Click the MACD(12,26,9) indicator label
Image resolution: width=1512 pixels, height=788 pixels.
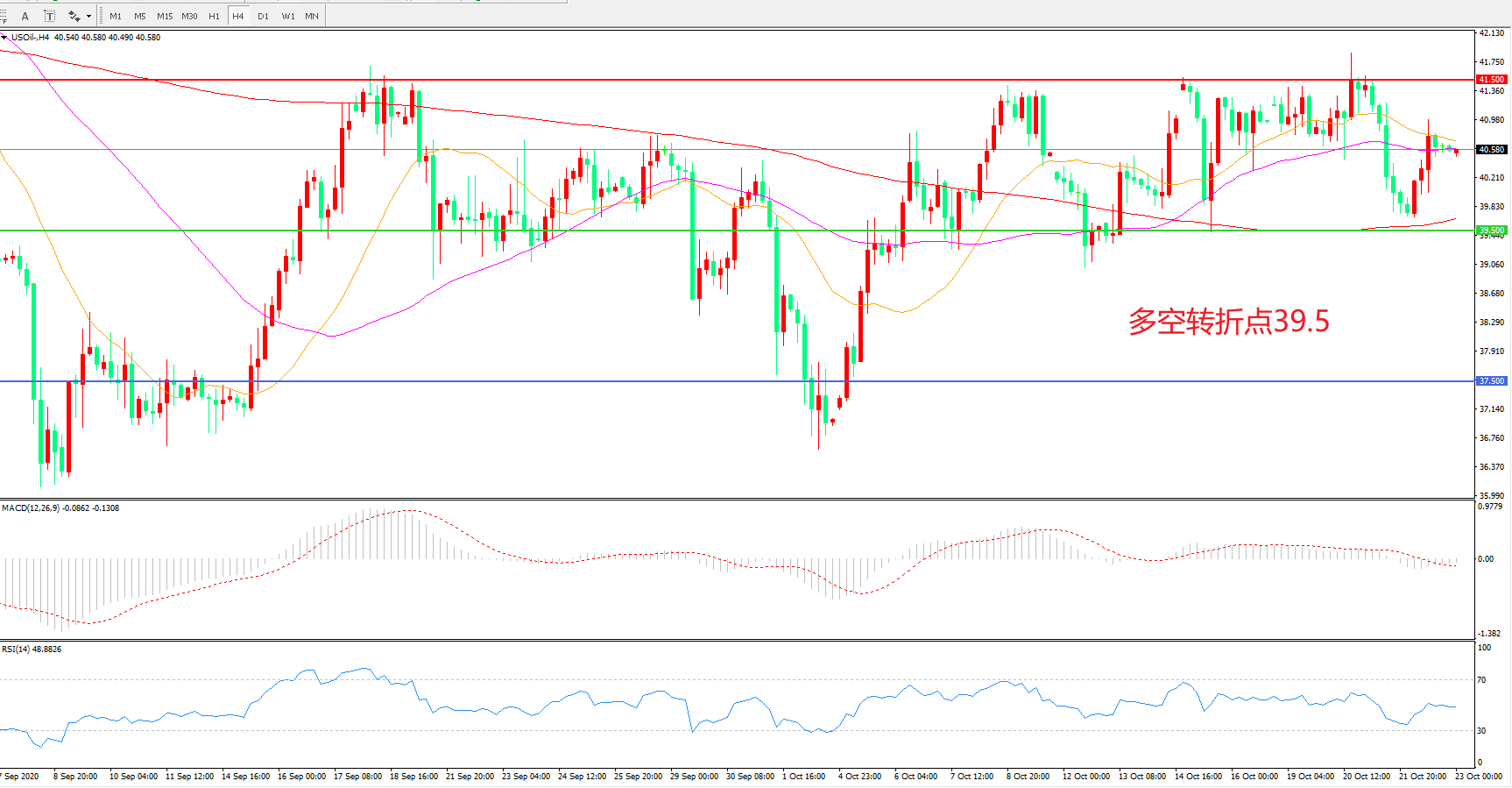[x=31, y=508]
